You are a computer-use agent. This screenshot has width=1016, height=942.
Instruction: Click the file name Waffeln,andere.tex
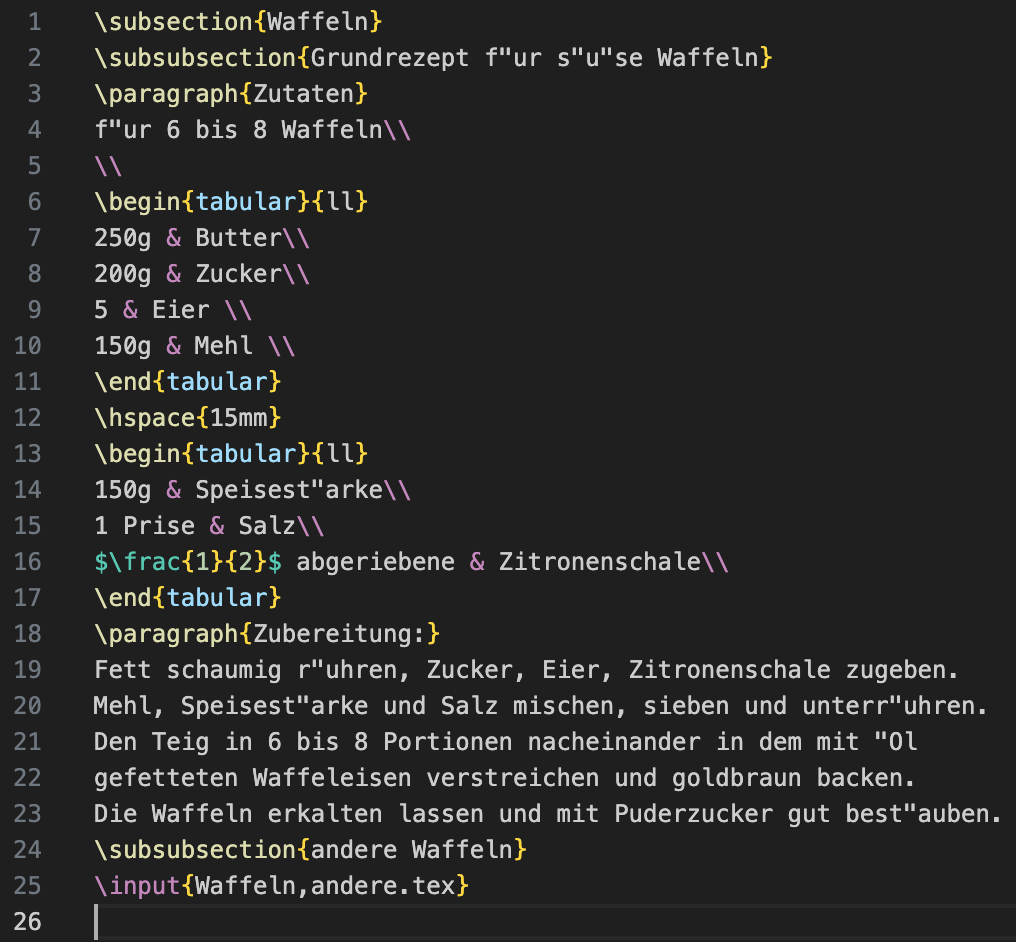pos(325,885)
